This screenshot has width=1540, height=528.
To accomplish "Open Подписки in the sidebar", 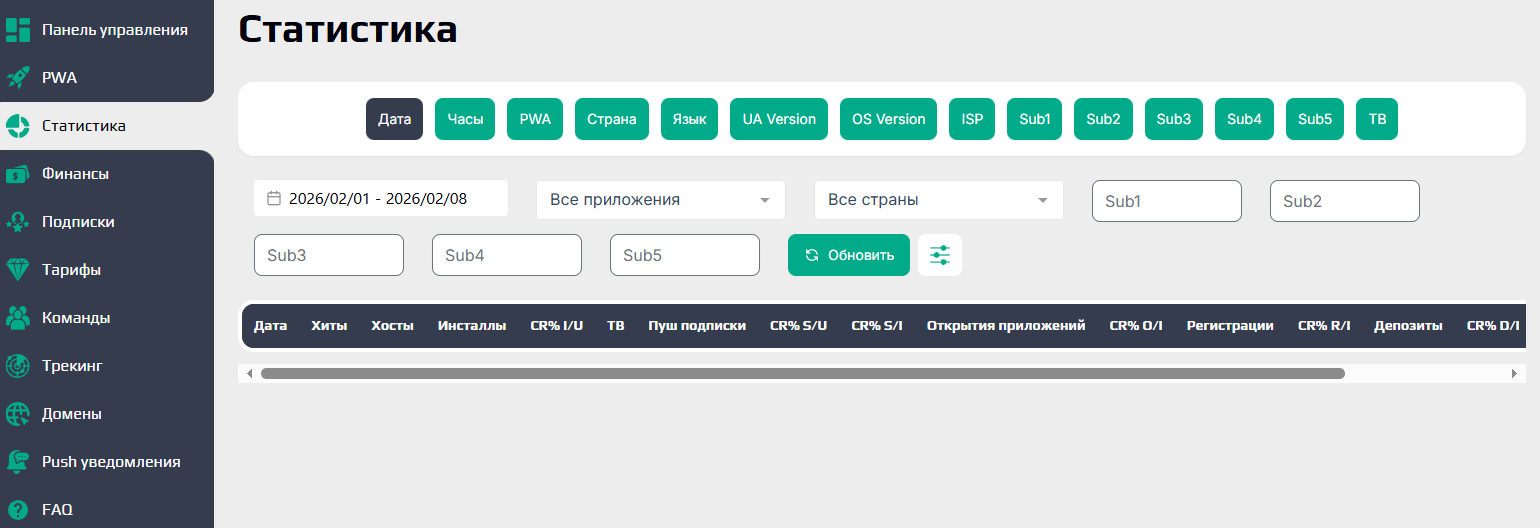I will (107, 222).
